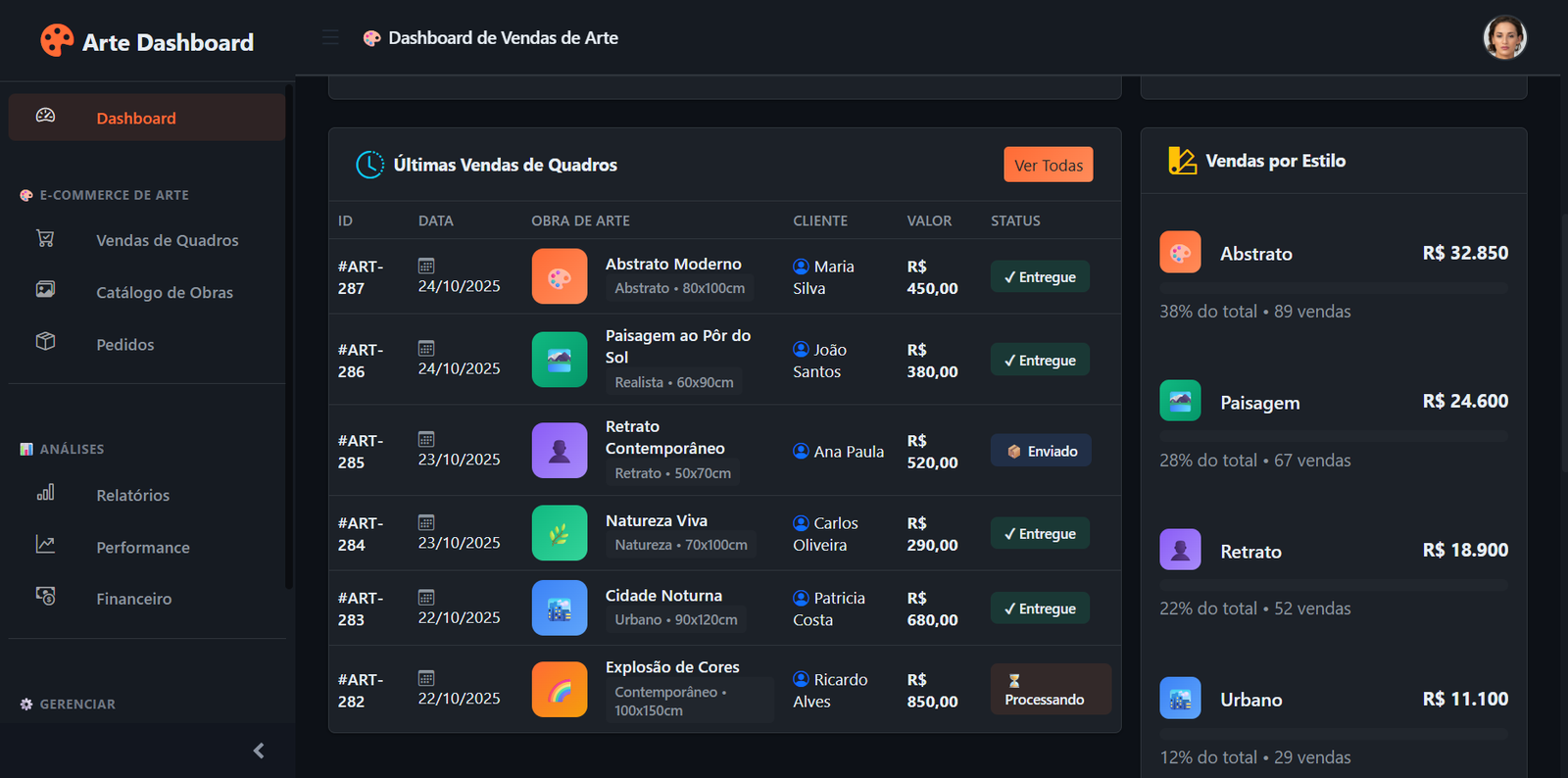Click the sidebar scrollbar
This screenshot has height=778, width=1568.
pyautogui.click(x=289, y=337)
